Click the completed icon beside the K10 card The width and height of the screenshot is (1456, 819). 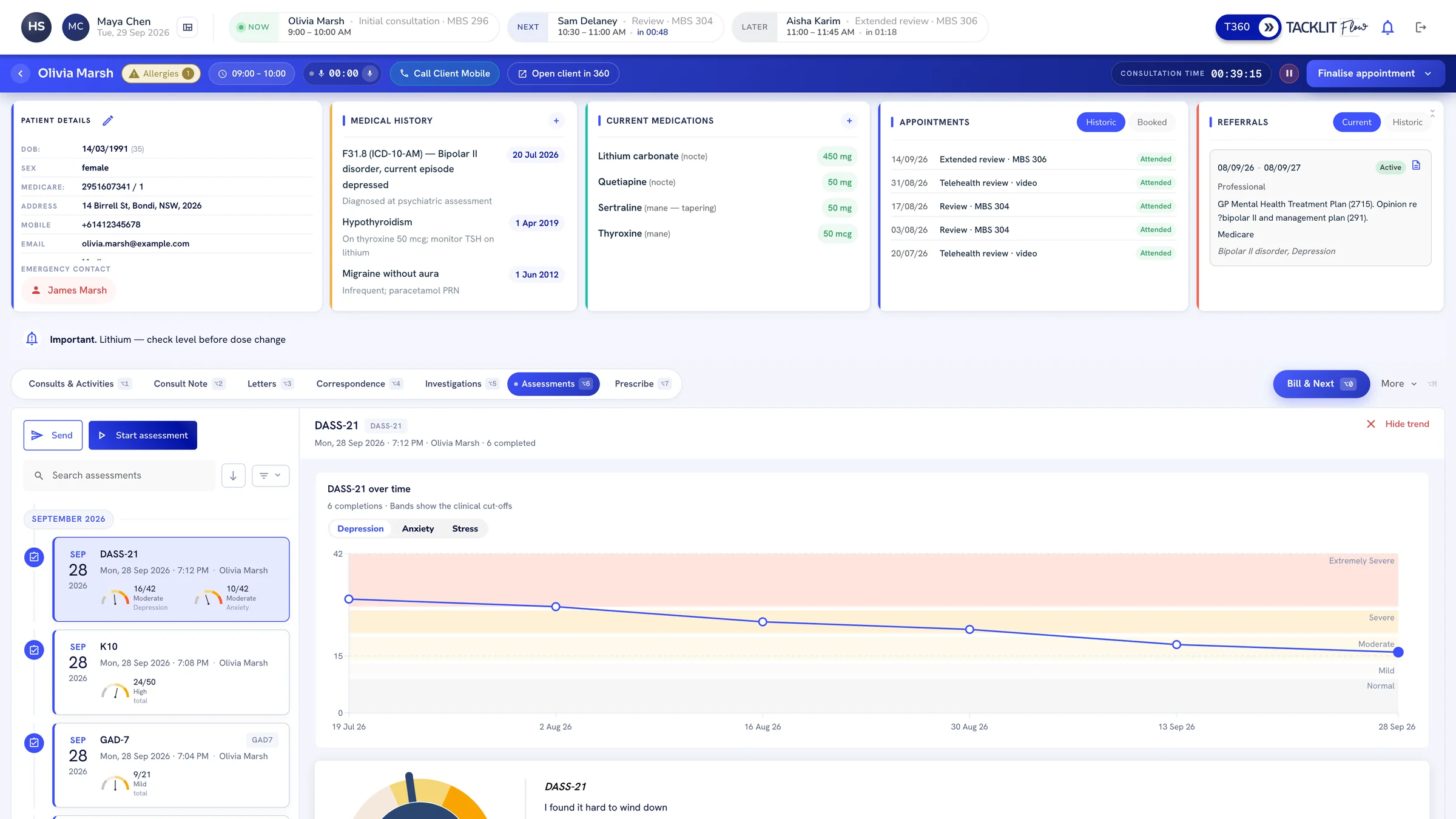(x=34, y=650)
